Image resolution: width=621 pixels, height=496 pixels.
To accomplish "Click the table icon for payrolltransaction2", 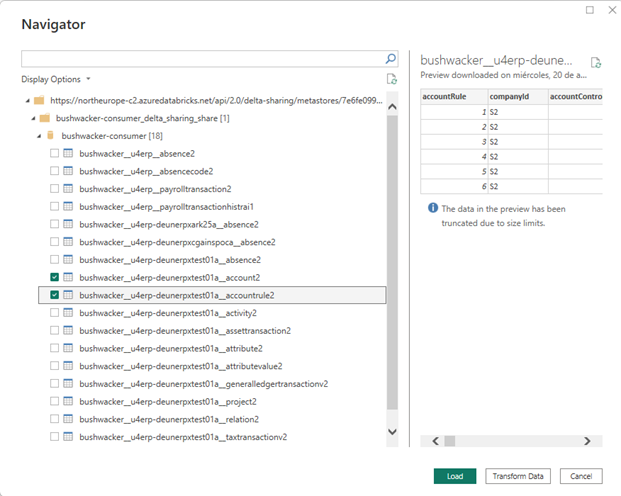I will 68,189.
